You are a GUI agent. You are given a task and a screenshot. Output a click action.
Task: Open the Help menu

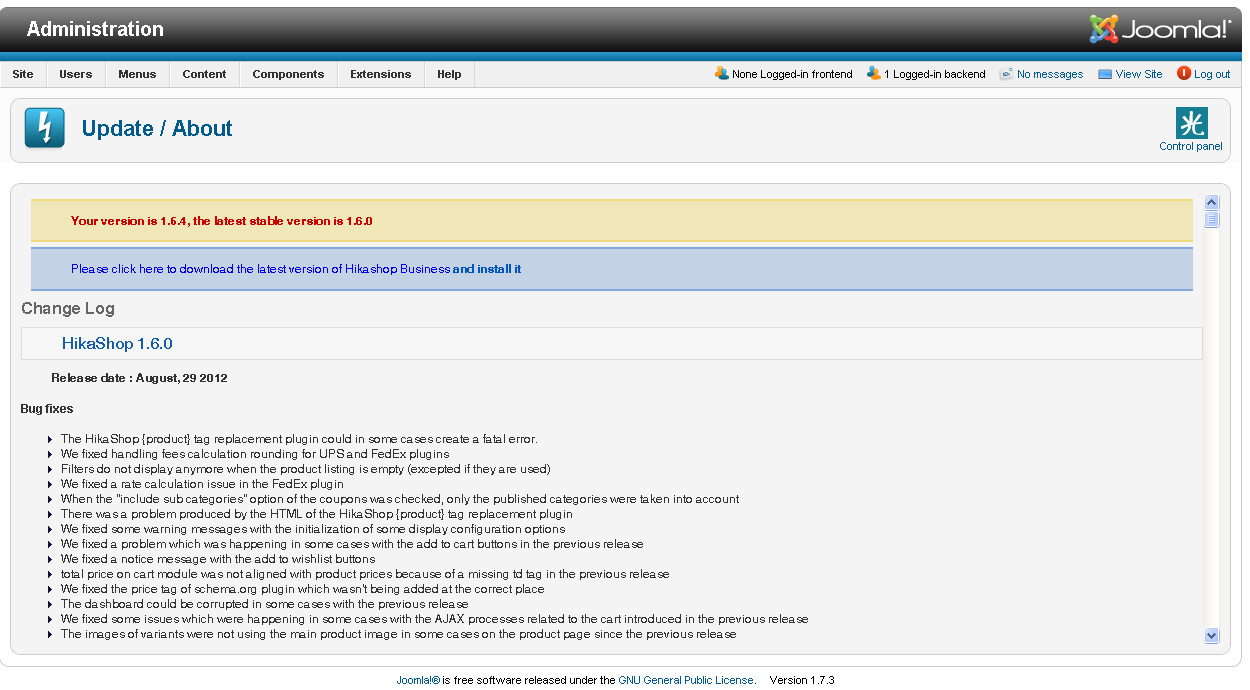tap(449, 74)
